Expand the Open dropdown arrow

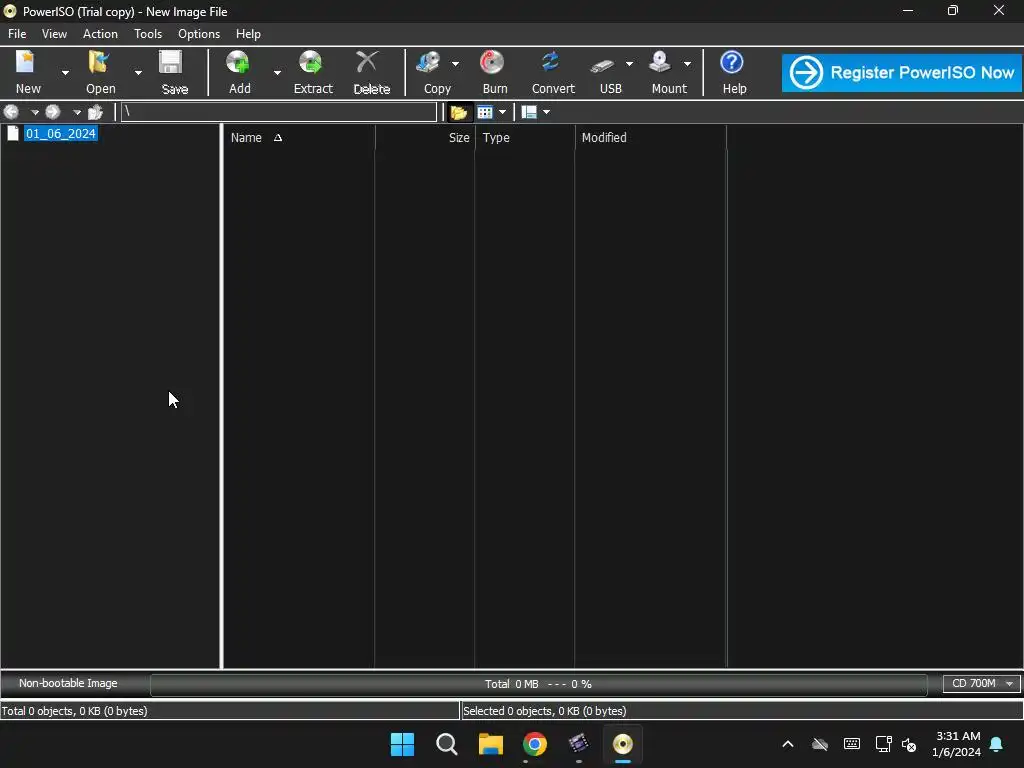pos(138,72)
